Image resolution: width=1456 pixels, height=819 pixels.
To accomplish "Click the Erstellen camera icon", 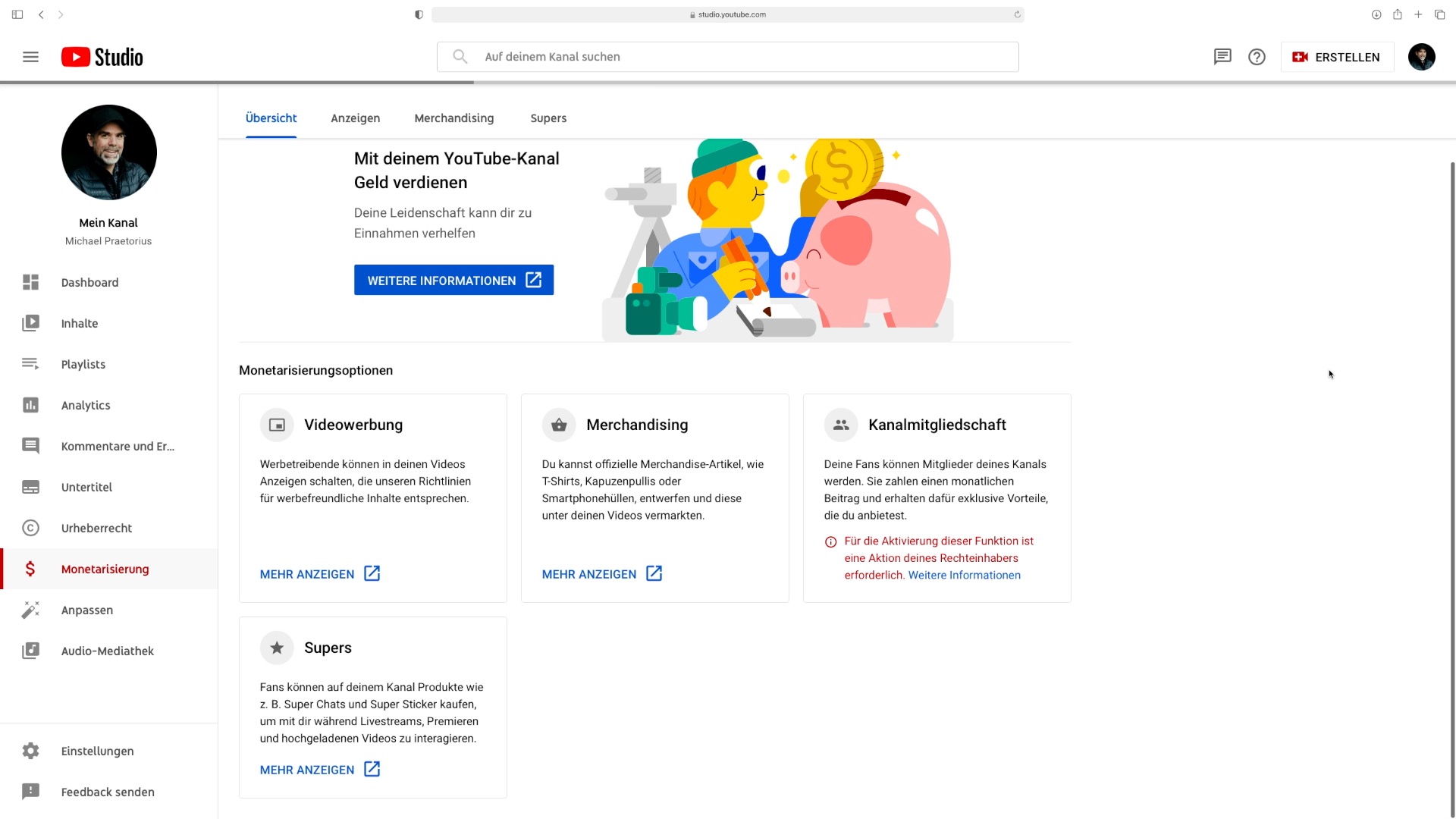I will pyautogui.click(x=1301, y=57).
